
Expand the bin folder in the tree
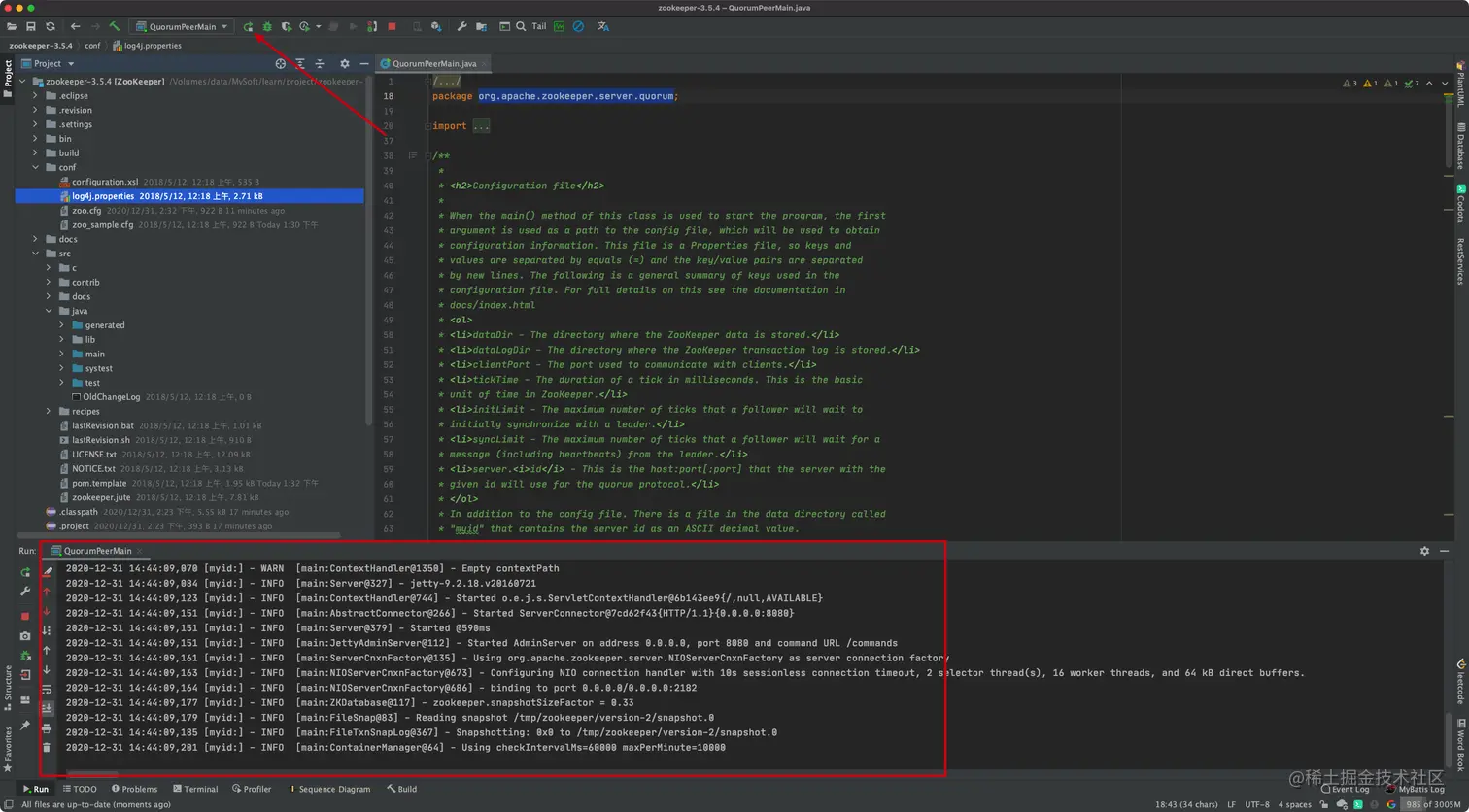(x=36, y=139)
